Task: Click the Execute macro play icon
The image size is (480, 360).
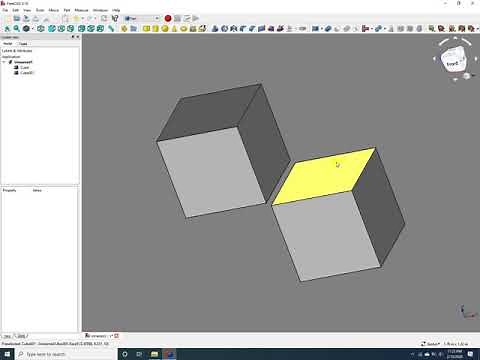Action: coord(196,18)
